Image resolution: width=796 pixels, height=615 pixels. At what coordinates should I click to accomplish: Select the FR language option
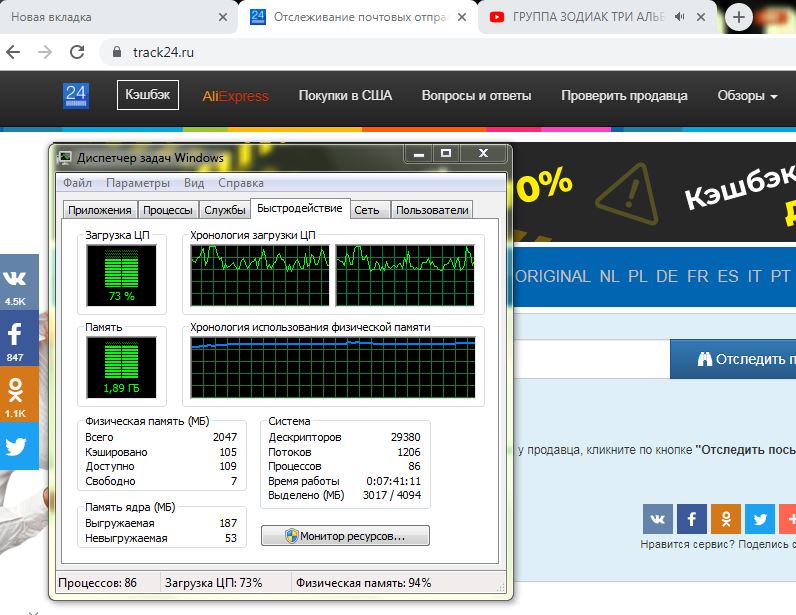pos(698,276)
